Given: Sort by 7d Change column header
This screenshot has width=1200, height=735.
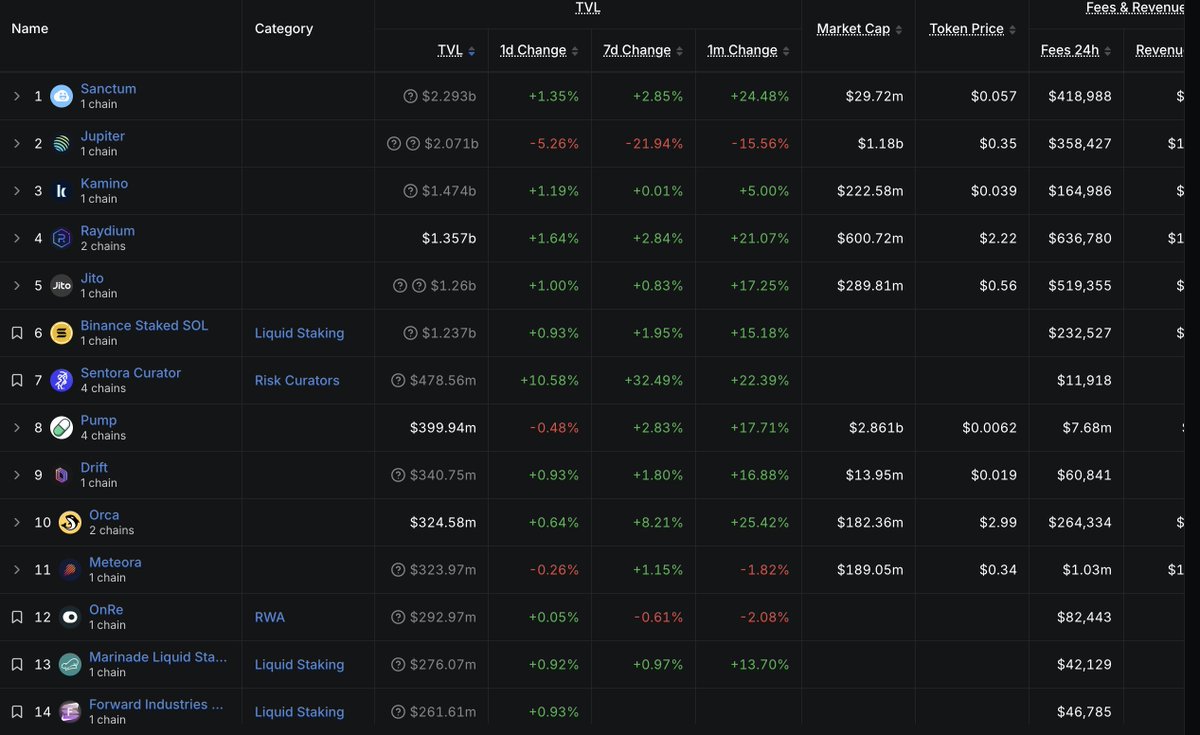Looking at the screenshot, I should pyautogui.click(x=643, y=50).
